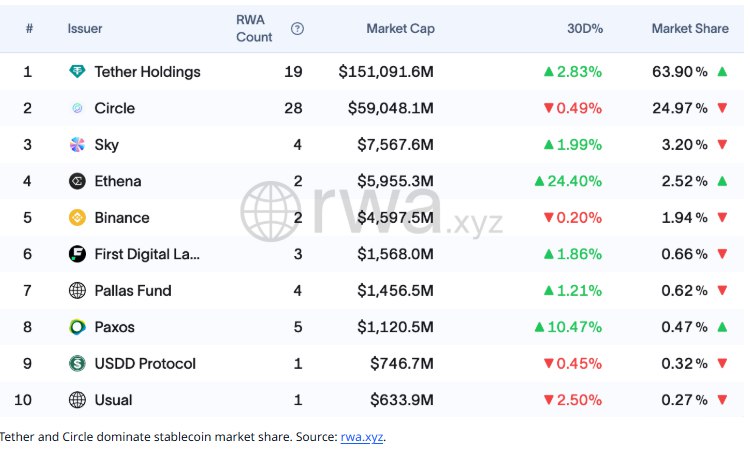Viewport: 750px width, 456px height.
Task: Click the 1.94% market share value
Action: (684, 218)
